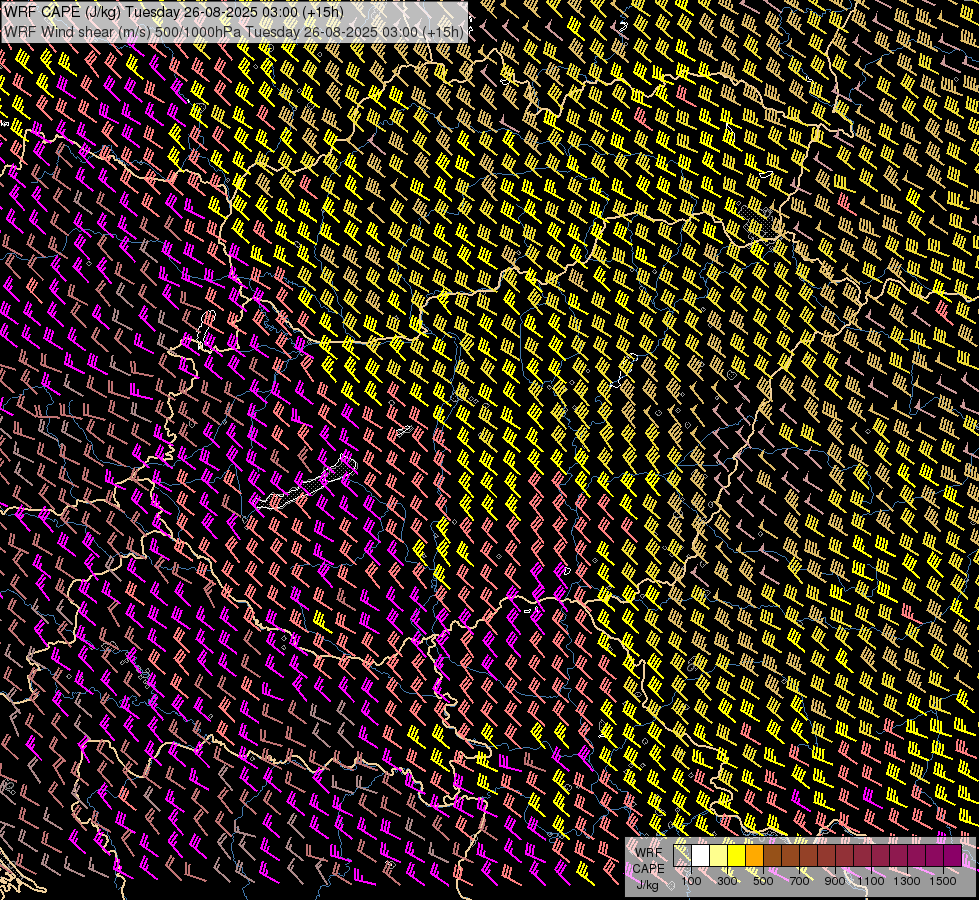Select the bright yellow 300–400 J/kg legend swatch
Viewport: 979px width, 900px height.
coord(737,855)
